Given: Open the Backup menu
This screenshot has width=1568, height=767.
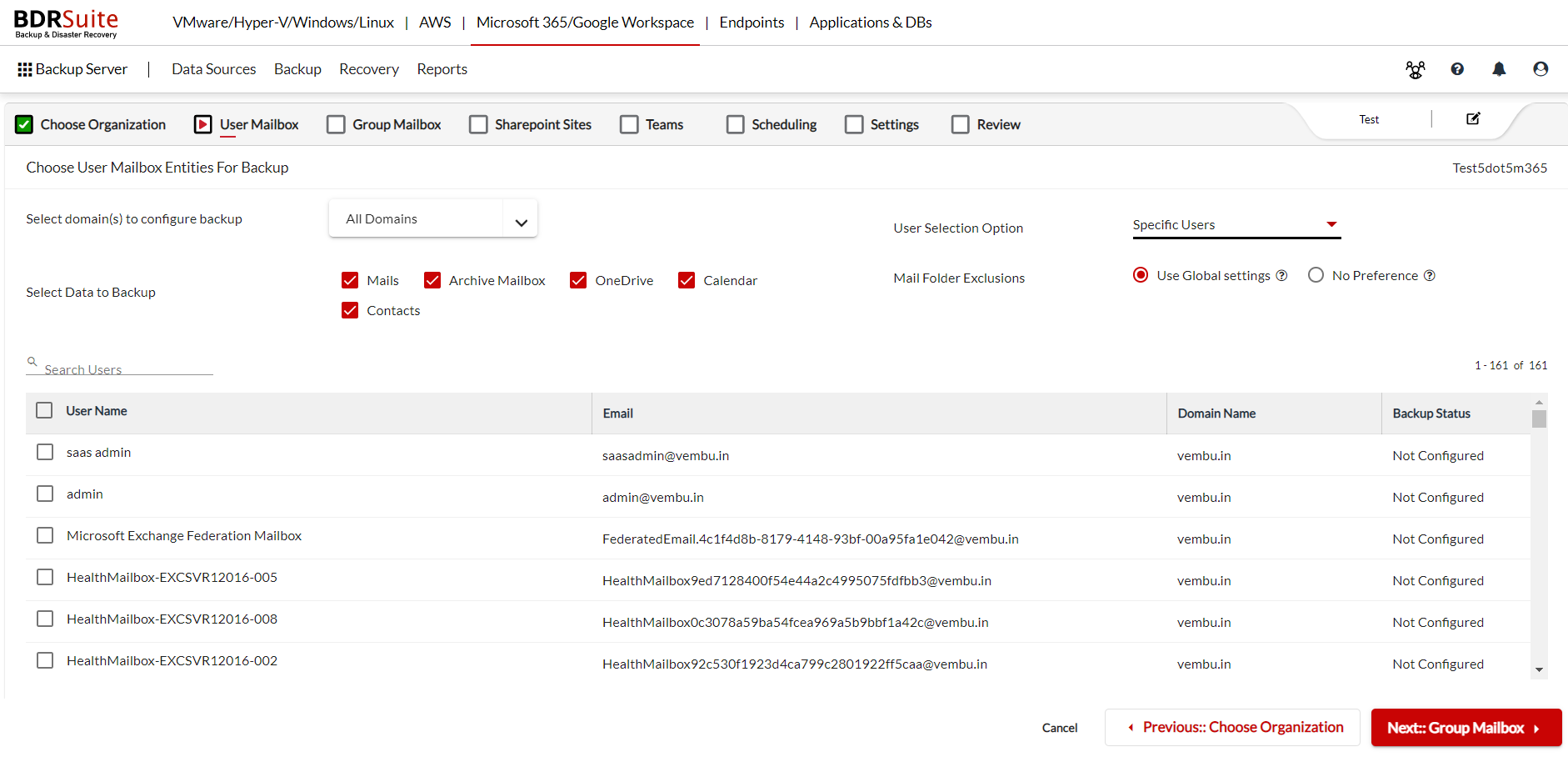Looking at the screenshot, I should coord(297,69).
